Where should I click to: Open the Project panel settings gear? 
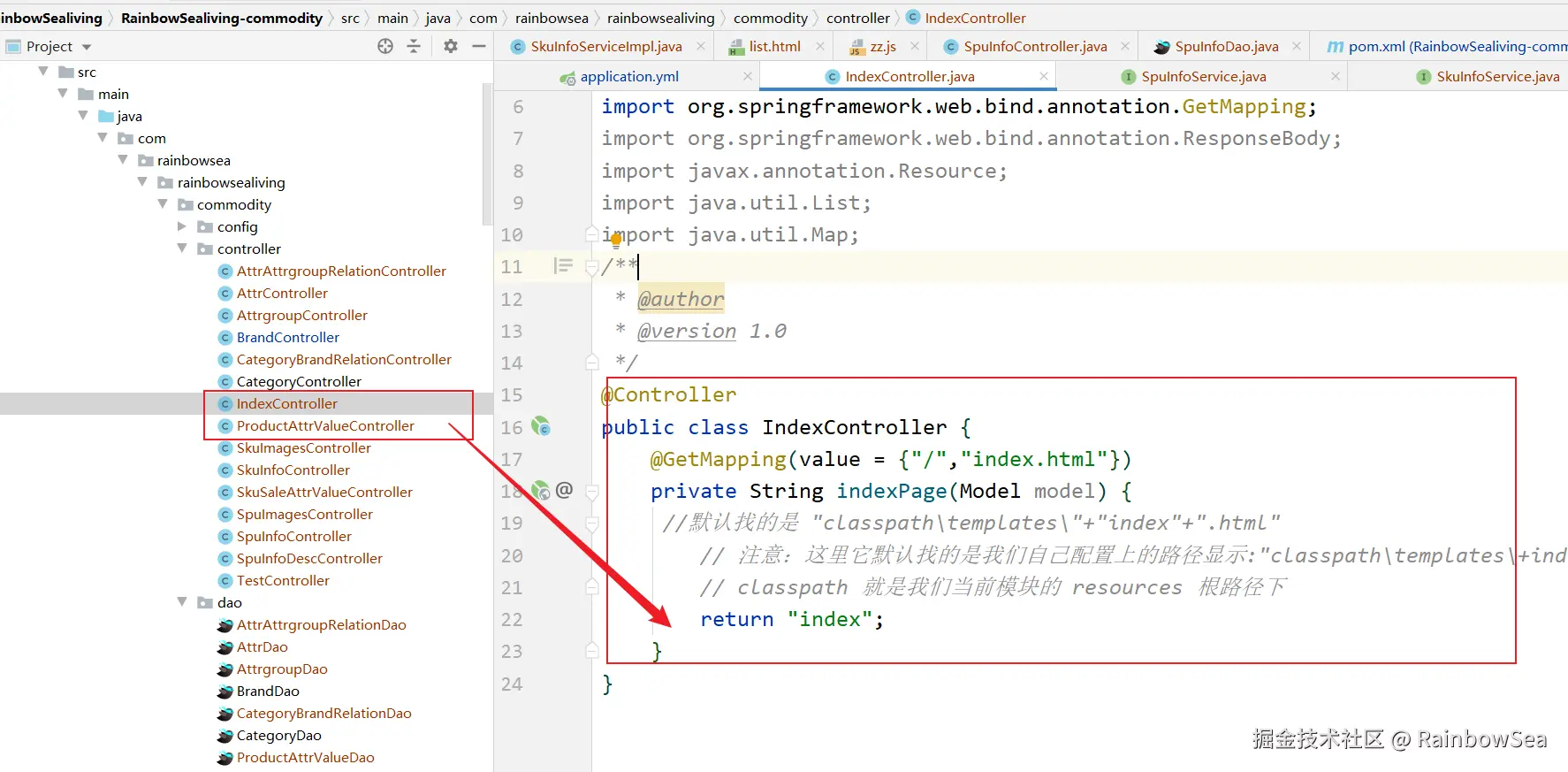[x=451, y=46]
